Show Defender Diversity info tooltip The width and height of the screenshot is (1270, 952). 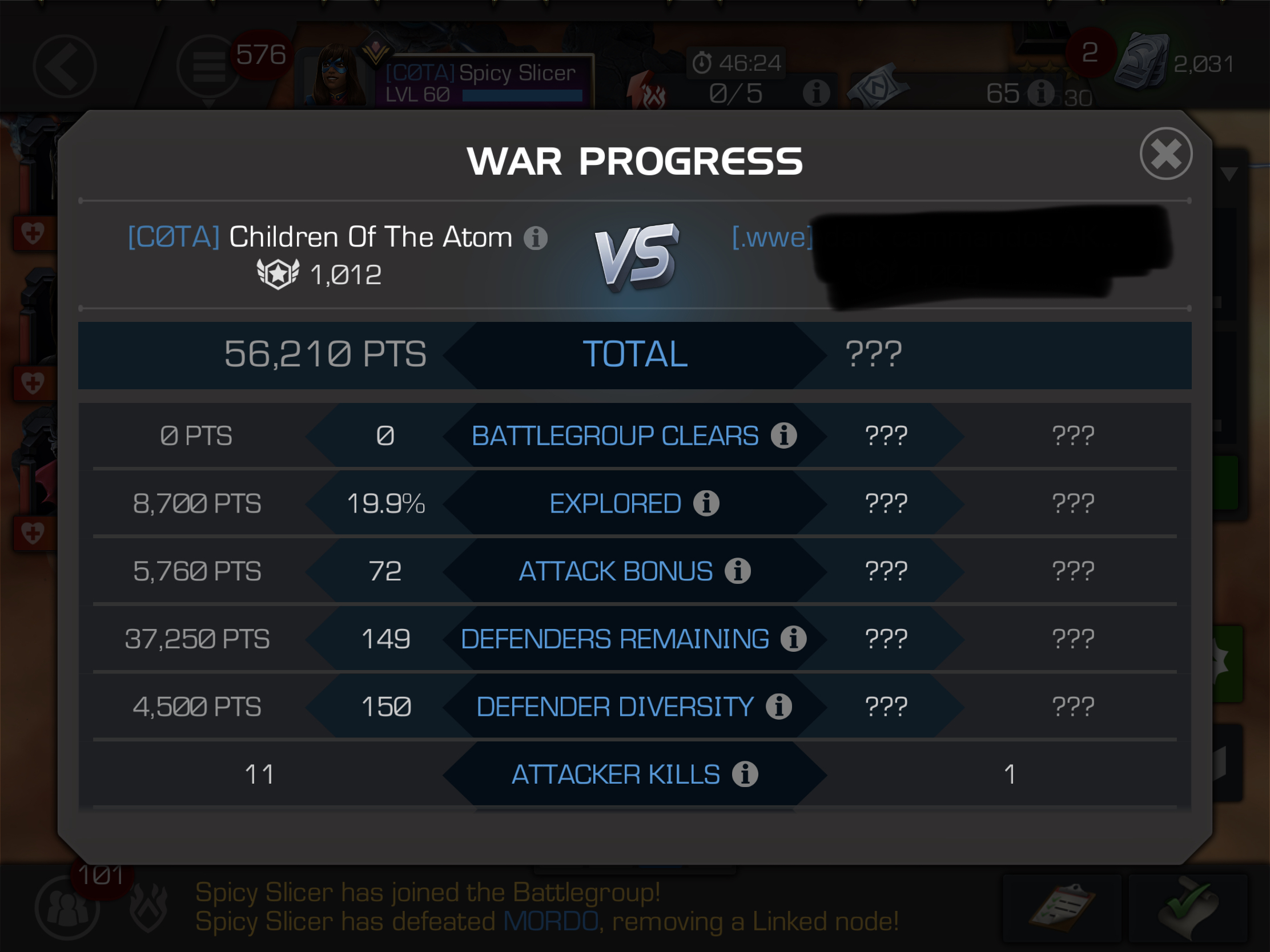(x=779, y=707)
